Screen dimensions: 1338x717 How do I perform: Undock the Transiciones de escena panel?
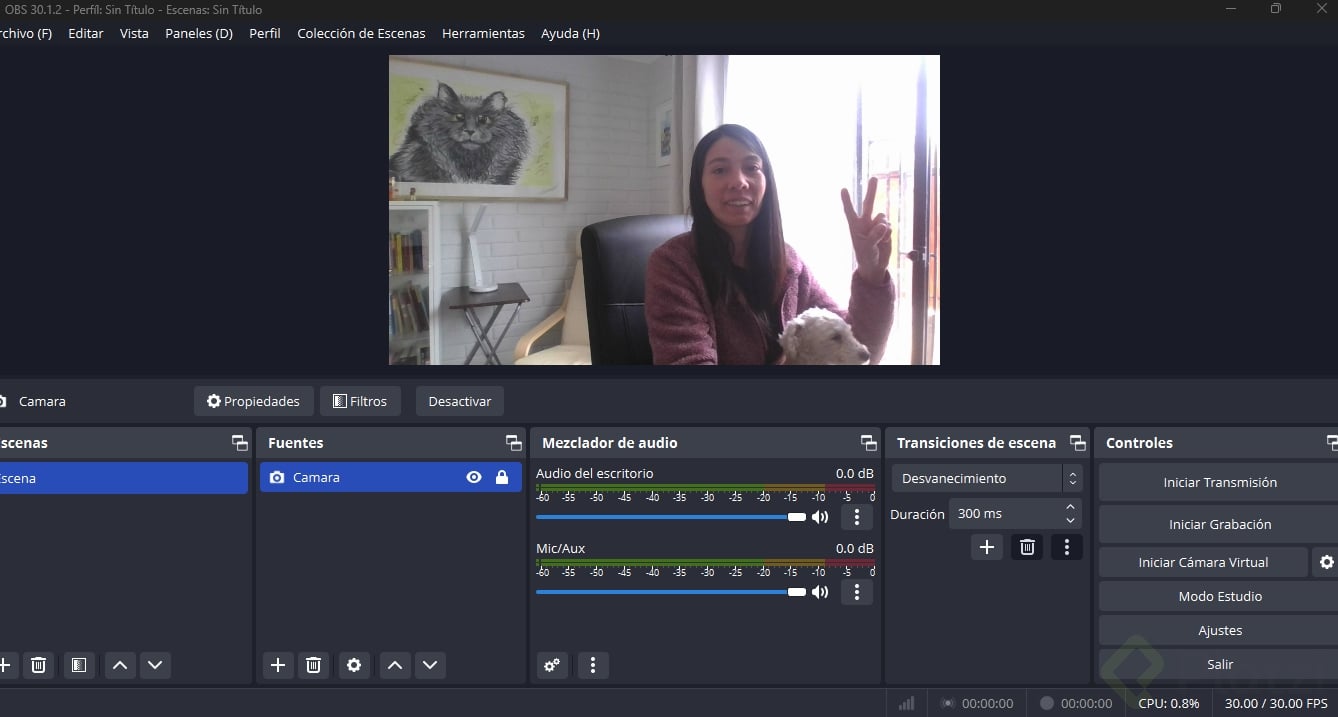click(x=1077, y=443)
